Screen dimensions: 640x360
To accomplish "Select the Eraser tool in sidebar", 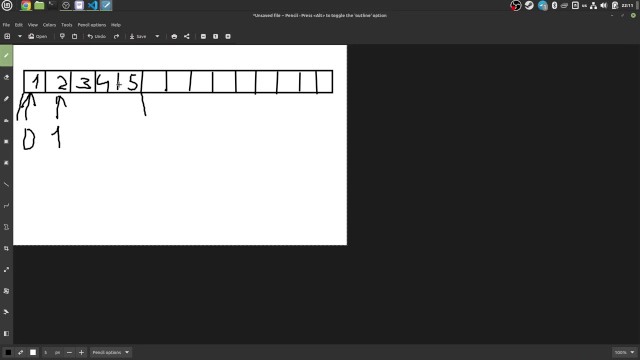I will 6,77.
